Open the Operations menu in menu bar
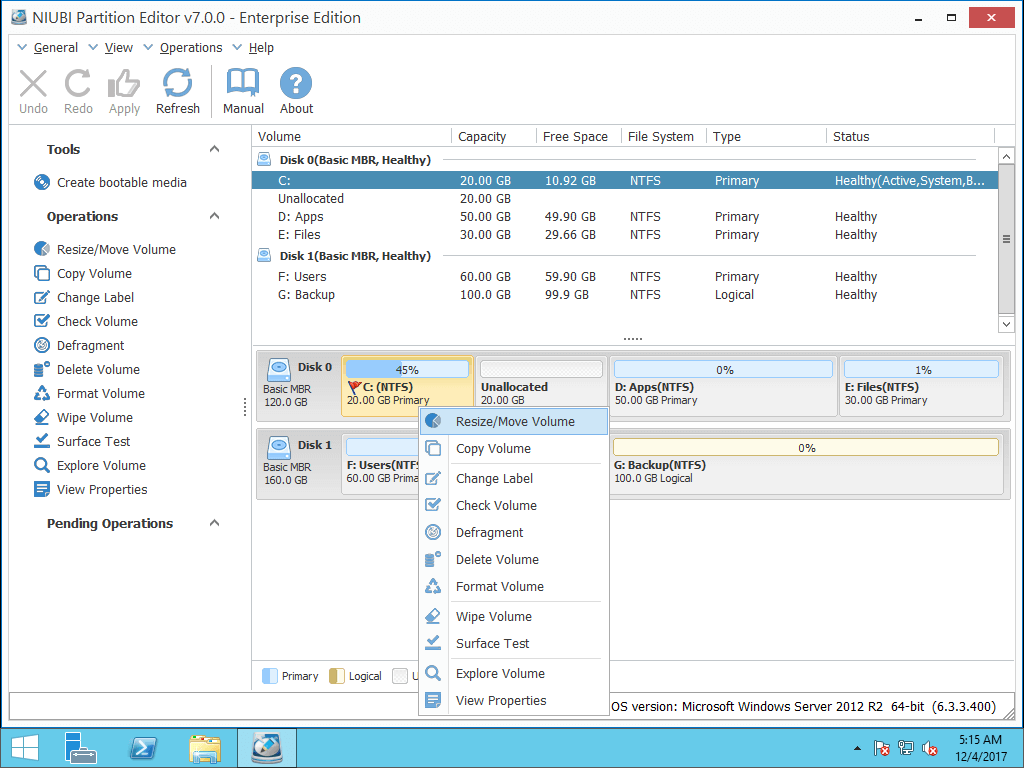Image resolution: width=1024 pixels, height=768 pixels. [191, 47]
